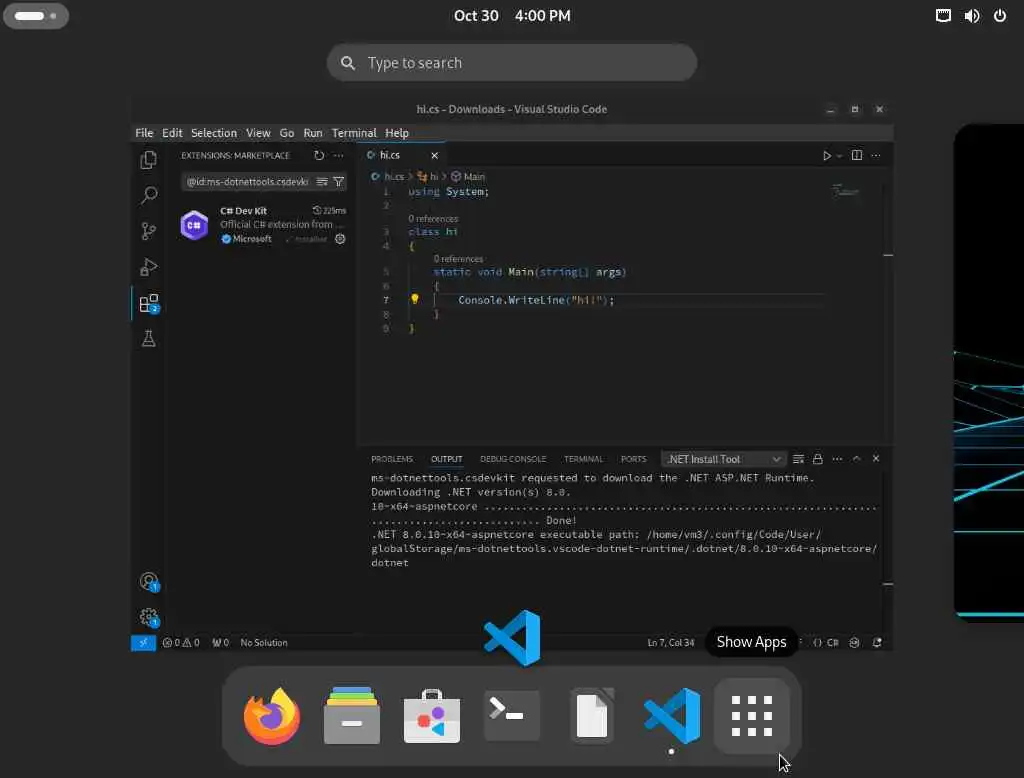Open the Help menu
This screenshot has height=778, width=1024.
pos(396,133)
